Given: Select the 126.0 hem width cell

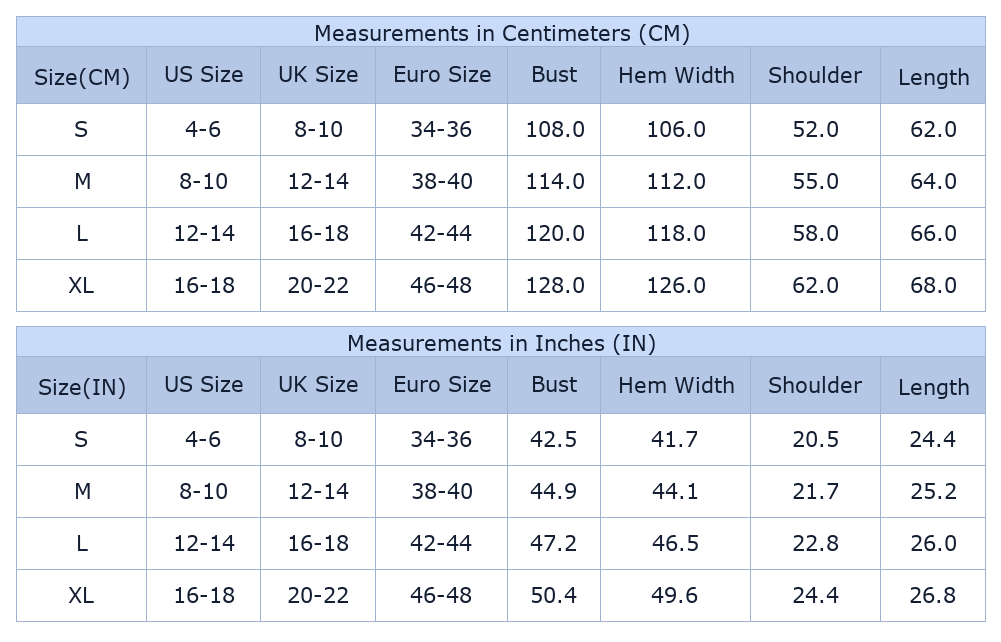Looking at the screenshot, I should click(x=676, y=286).
